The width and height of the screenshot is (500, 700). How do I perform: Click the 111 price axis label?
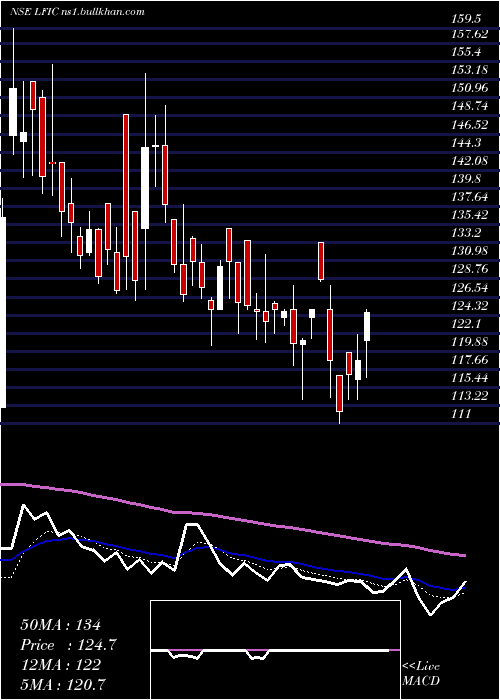[461, 414]
